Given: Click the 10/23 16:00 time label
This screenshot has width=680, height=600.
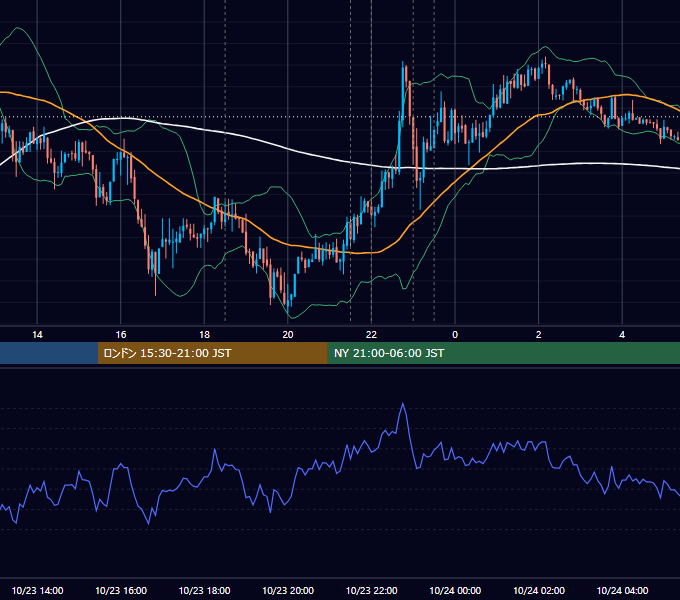Looking at the screenshot, I should click(121, 590).
